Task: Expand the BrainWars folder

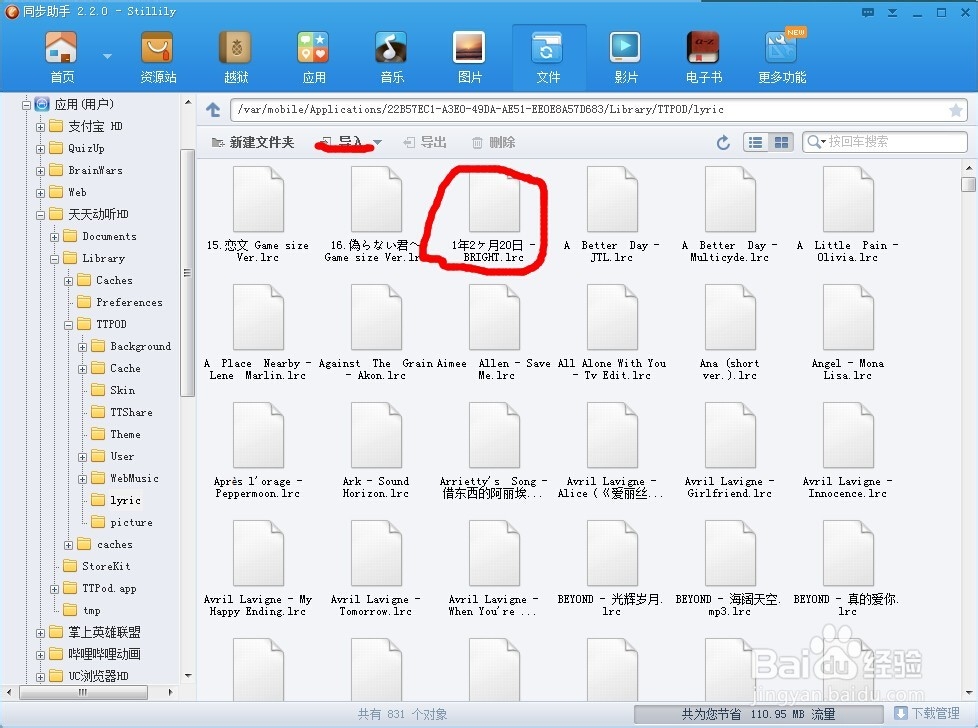Action: 40,171
